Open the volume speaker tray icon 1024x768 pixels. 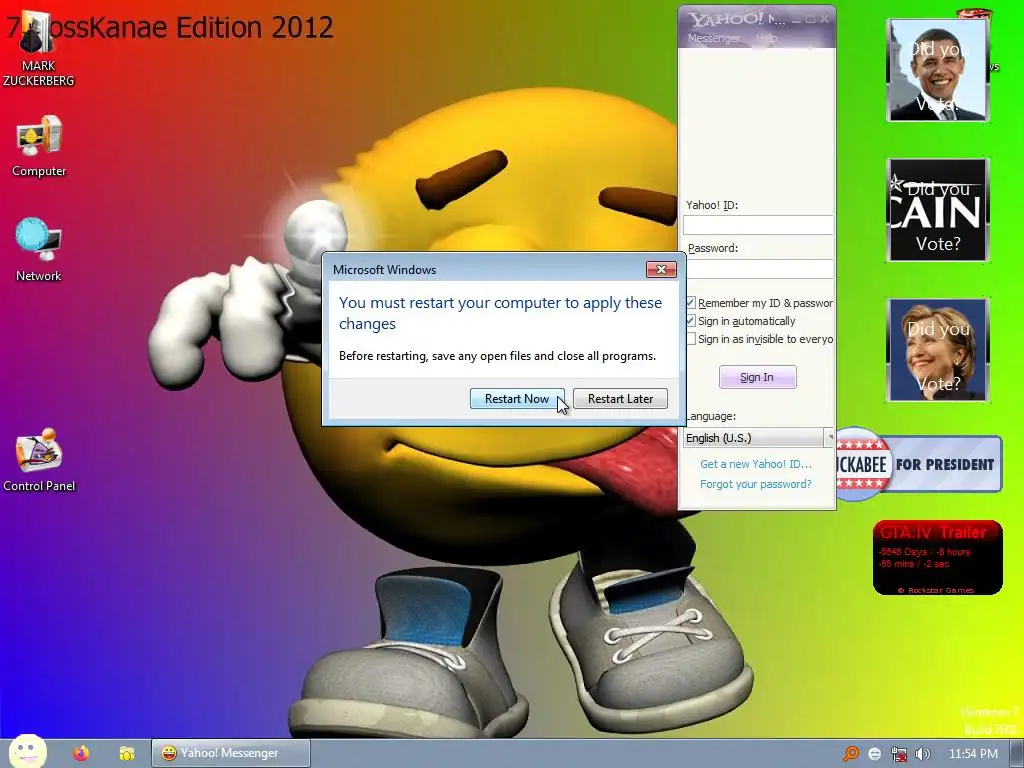(922, 754)
